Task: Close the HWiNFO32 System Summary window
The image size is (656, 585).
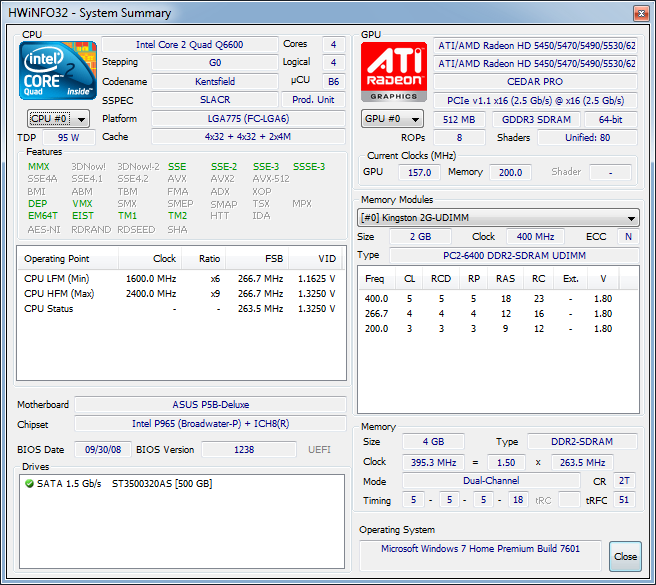Action: 641,13
